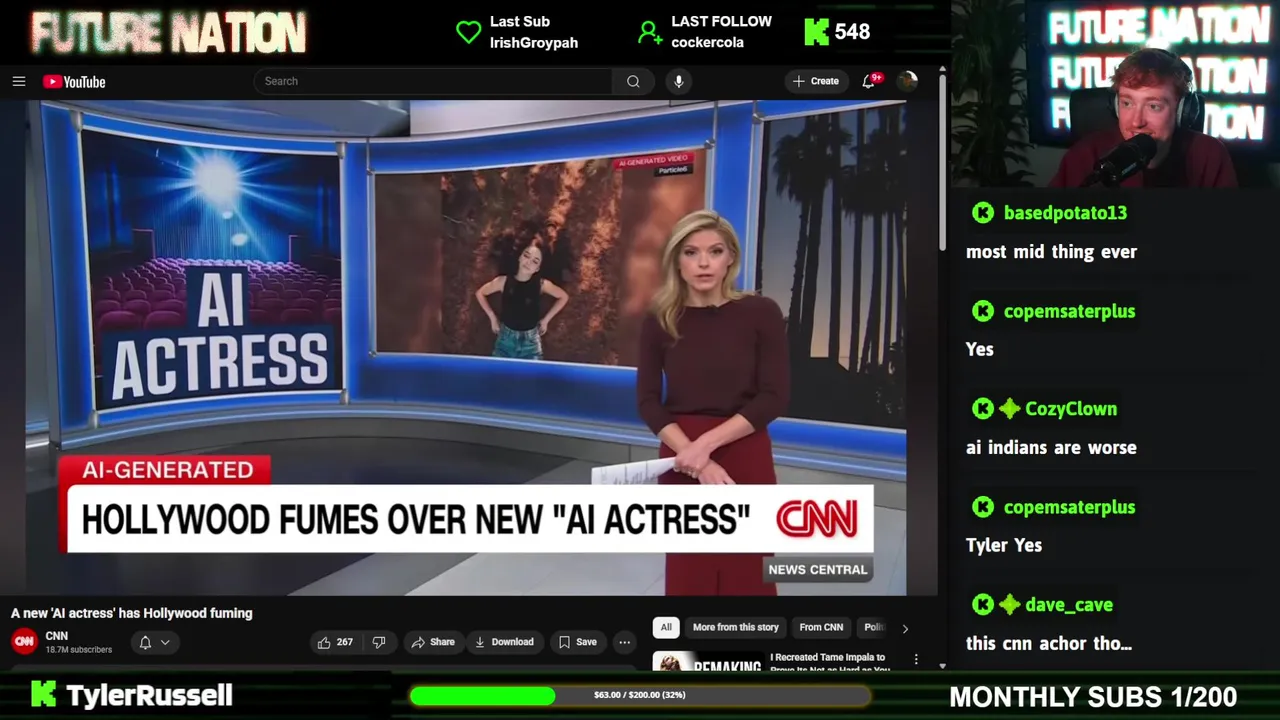The height and width of the screenshot is (720, 1280).
Task: Click the scrollbar up arrow
Action: [x=942, y=71]
